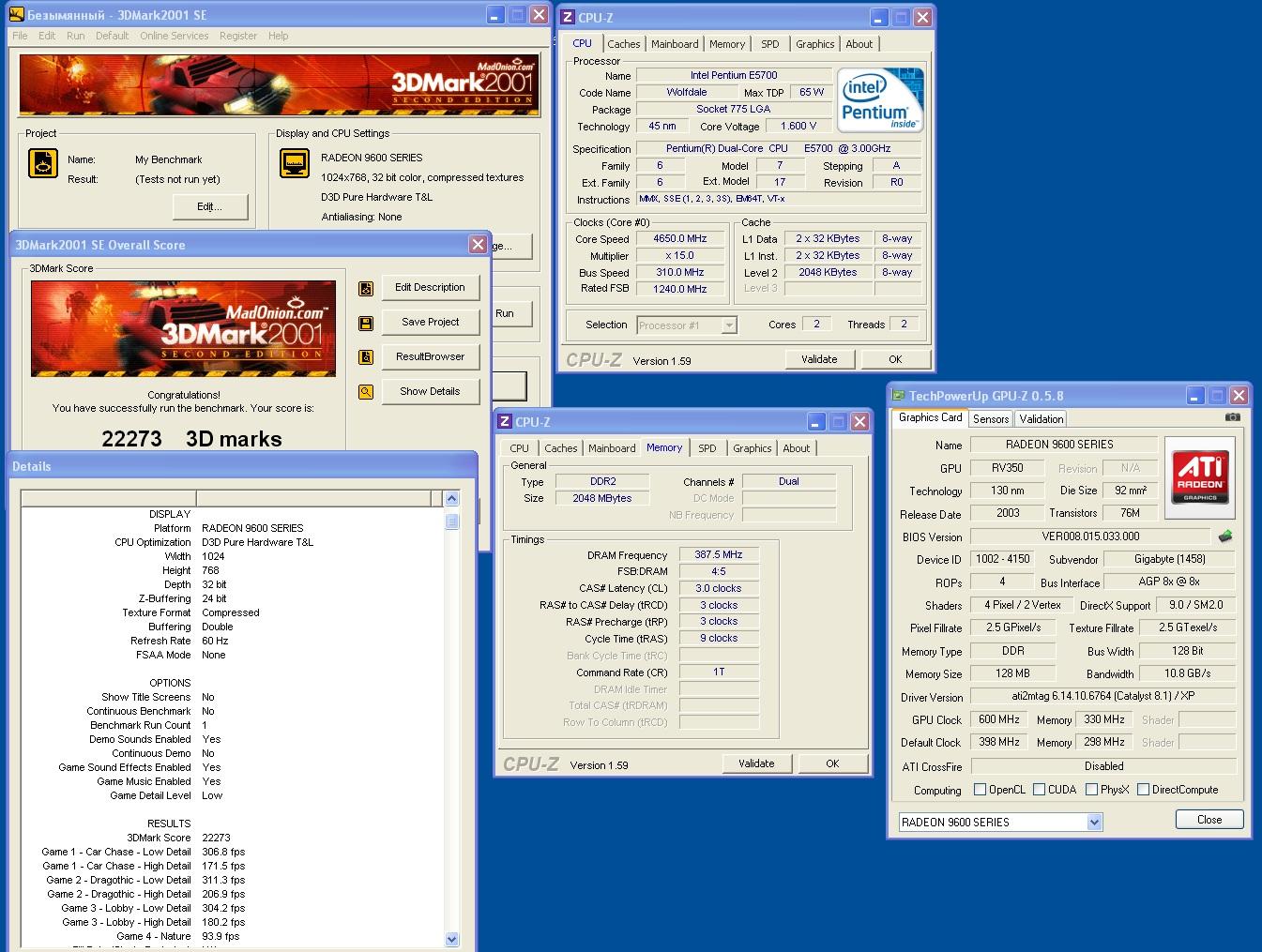Click the Save Project button
The width and height of the screenshot is (1262, 952).
coord(430,323)
